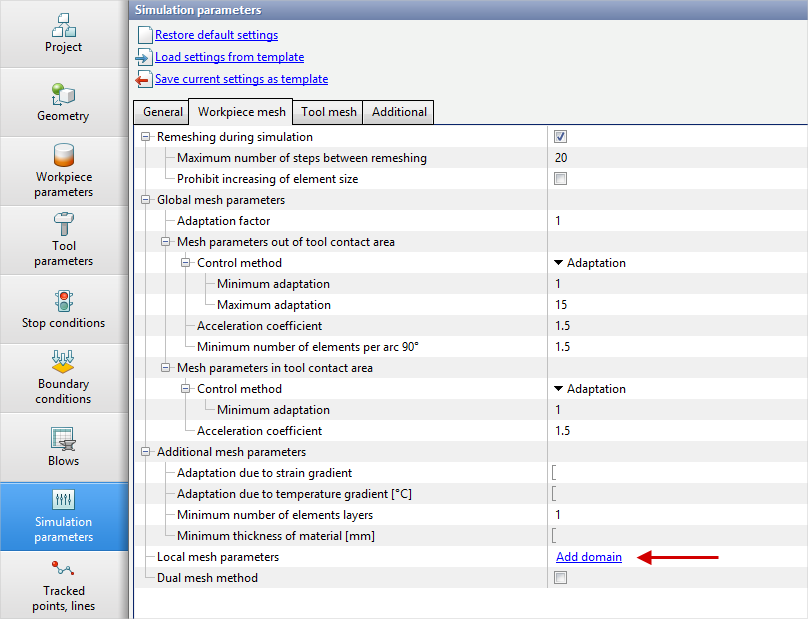Screen dimensions: 808x619
Task: Open Control method dropdown for out-of-contact area
Action: (x=590, y=263)
